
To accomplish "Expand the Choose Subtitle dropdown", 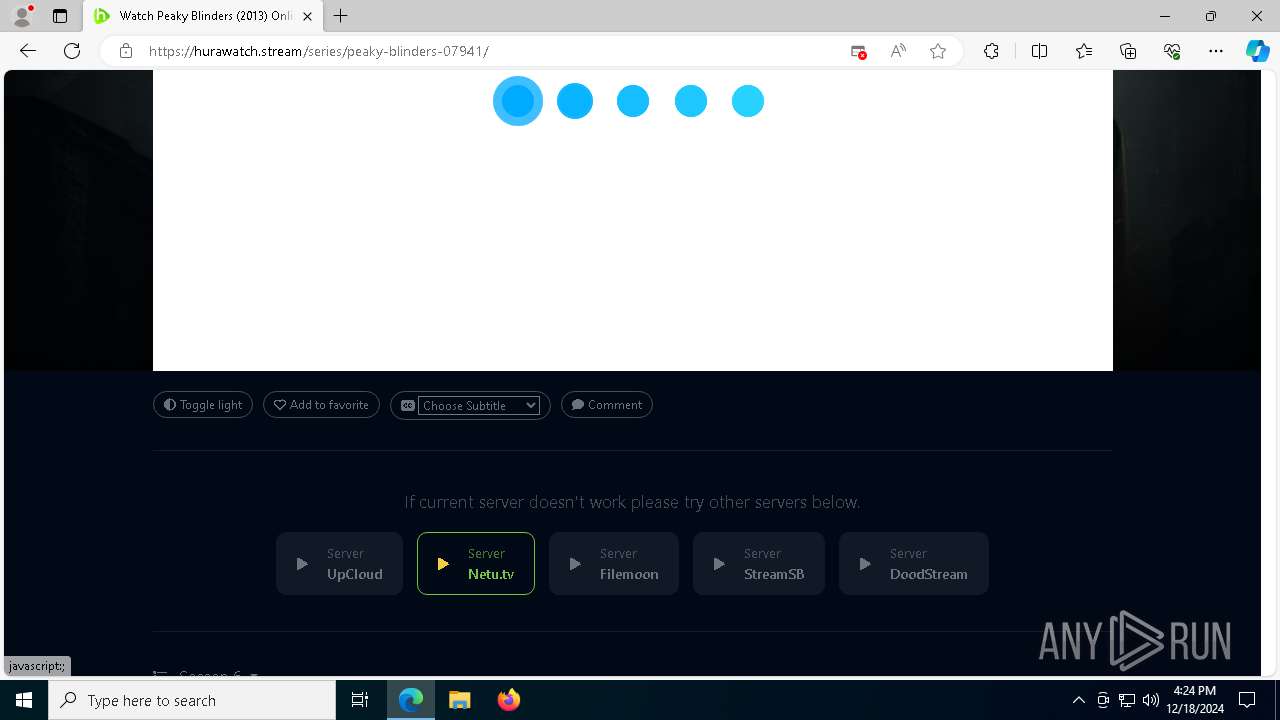I will point(479,405).
